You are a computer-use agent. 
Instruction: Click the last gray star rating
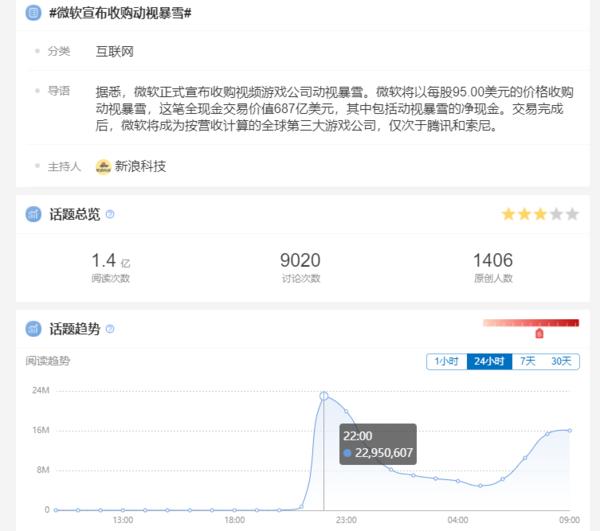[x=572, y=214]
